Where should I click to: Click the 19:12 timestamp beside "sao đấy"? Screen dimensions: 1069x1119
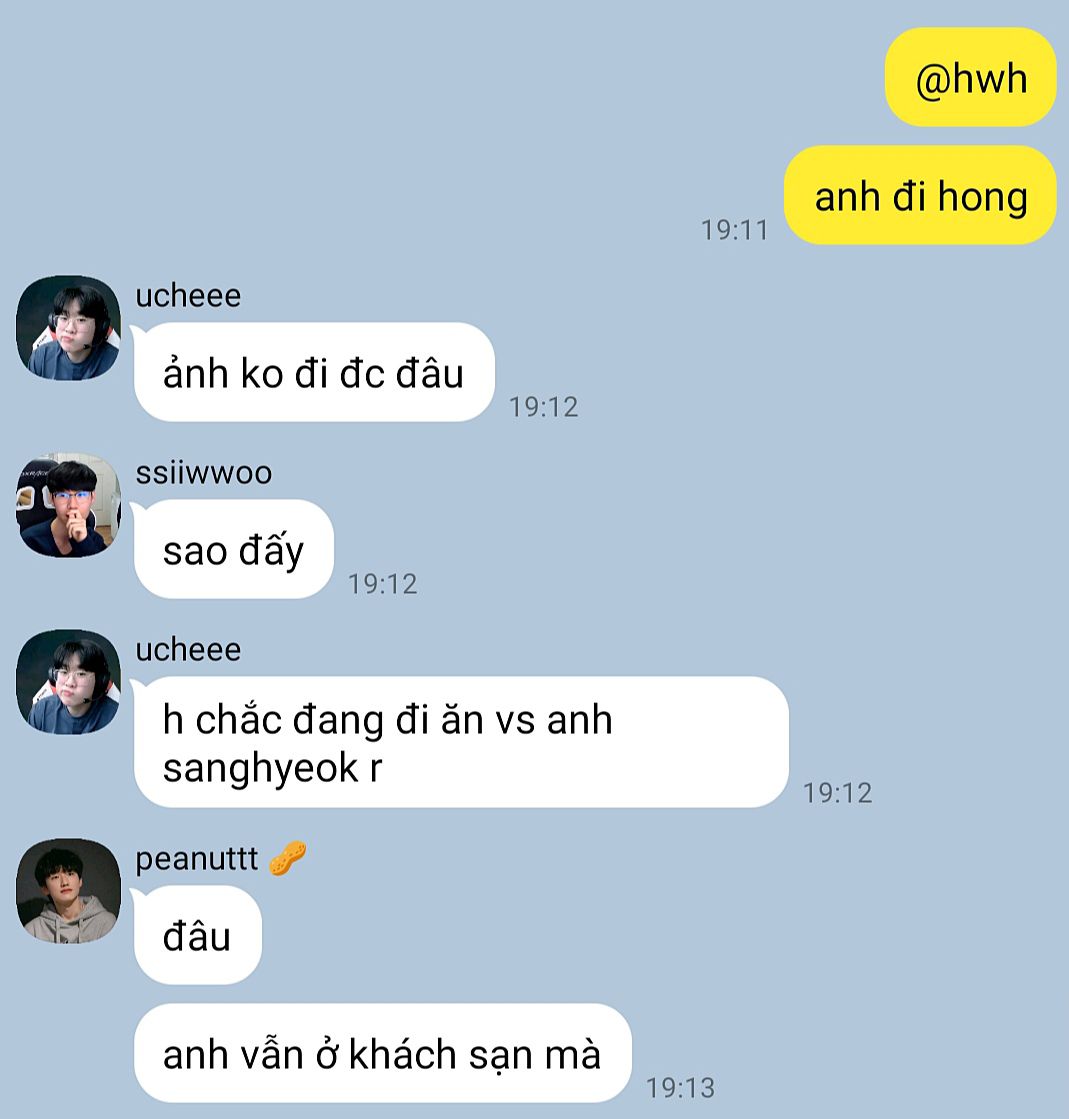coord(382,584)
